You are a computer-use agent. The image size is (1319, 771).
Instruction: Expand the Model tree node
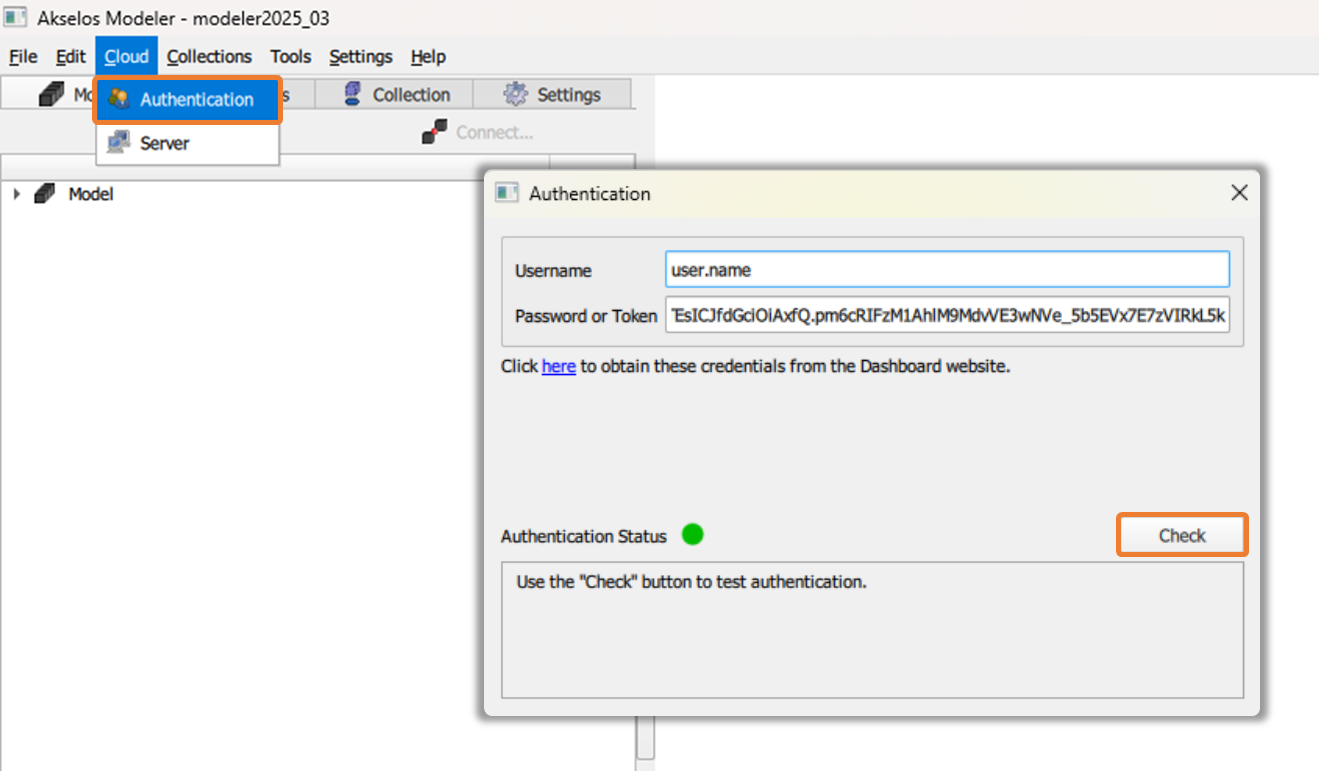tap(16, 194)
